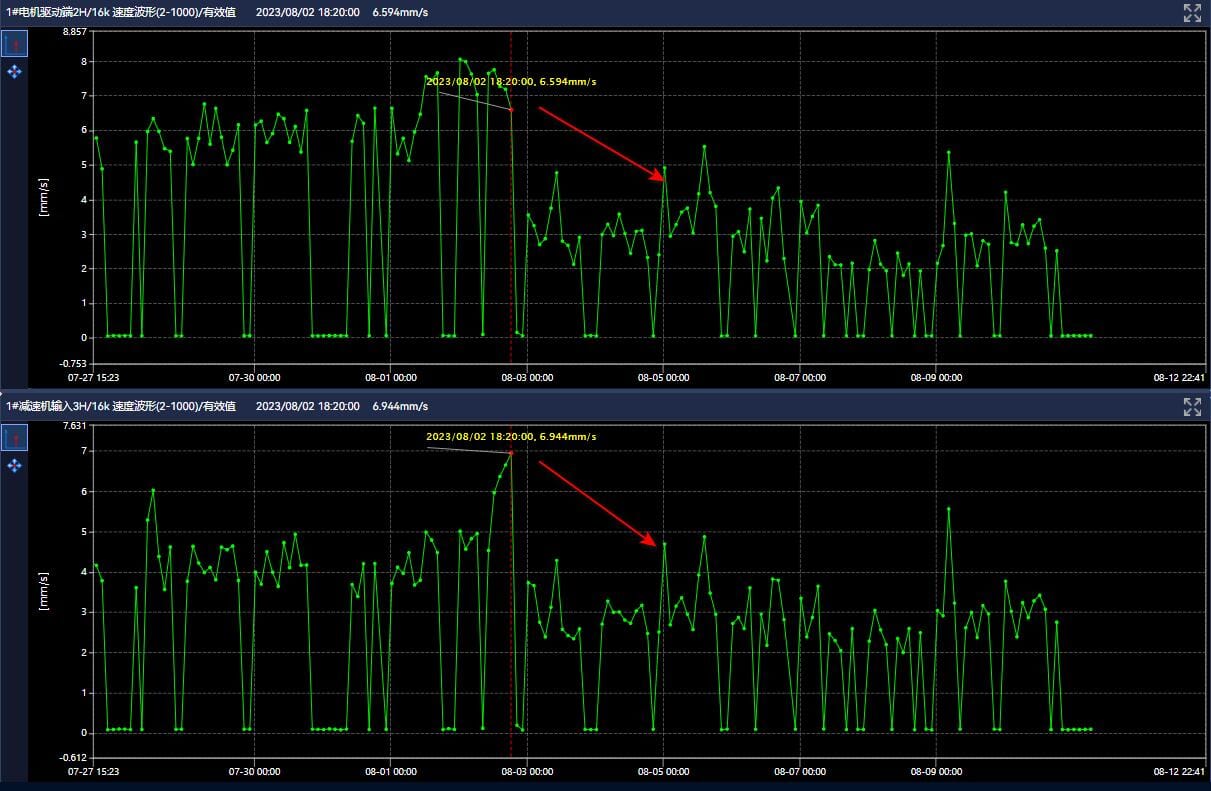
Task: Click the red cursor line in top chart
Action: [511, 250]
